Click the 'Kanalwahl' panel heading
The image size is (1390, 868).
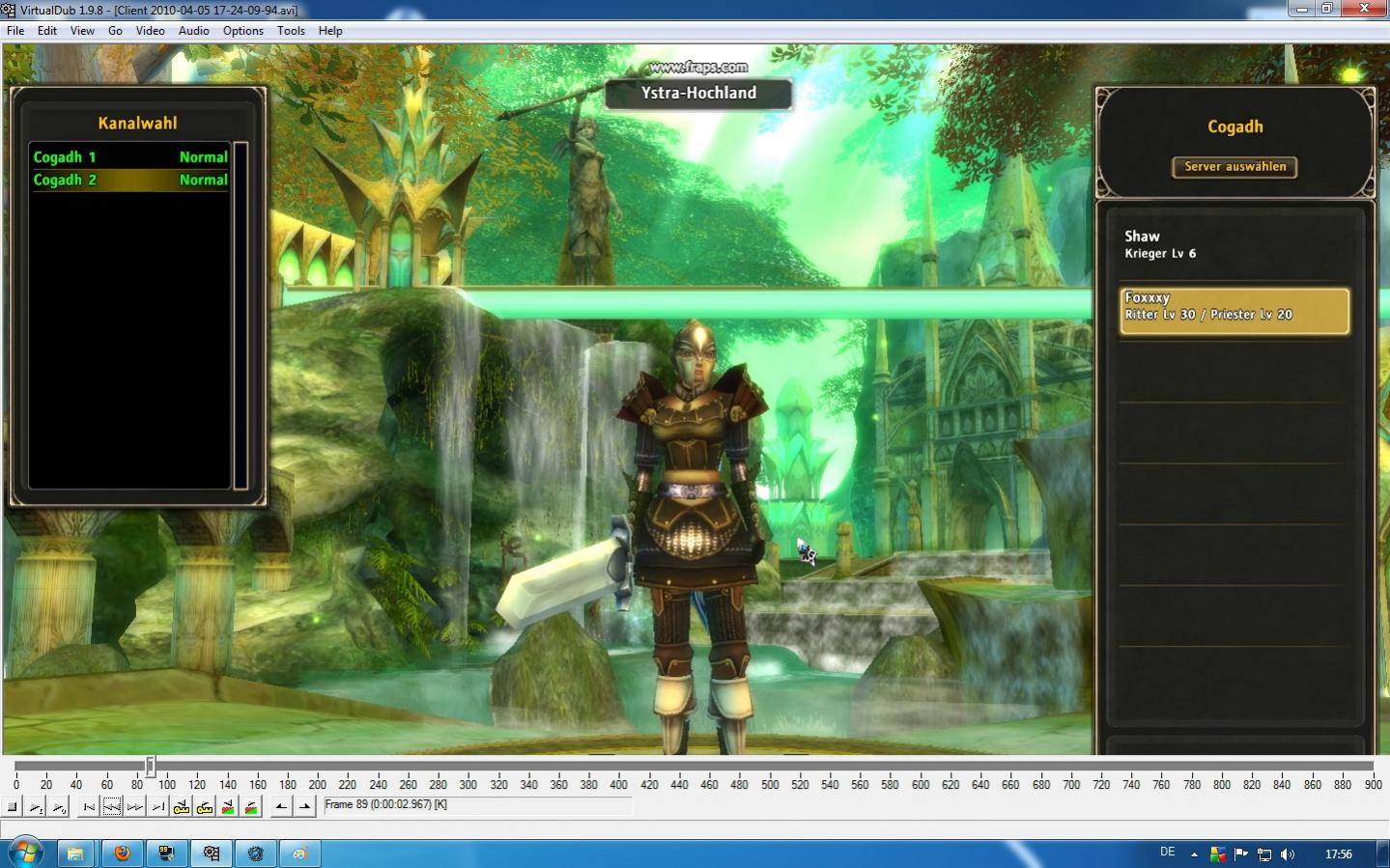[137, 124]
